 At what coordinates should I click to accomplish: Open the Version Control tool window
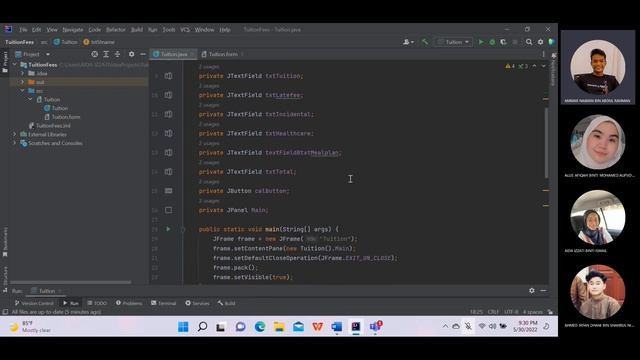tap(34, 303)
